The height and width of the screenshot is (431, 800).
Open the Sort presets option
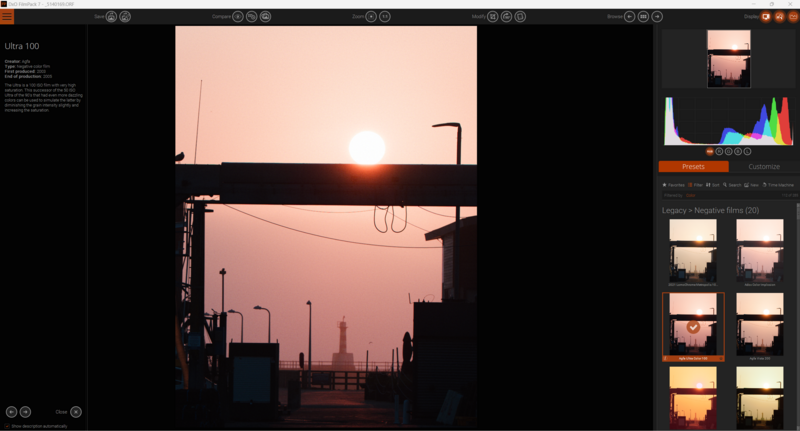coord(712,185)
